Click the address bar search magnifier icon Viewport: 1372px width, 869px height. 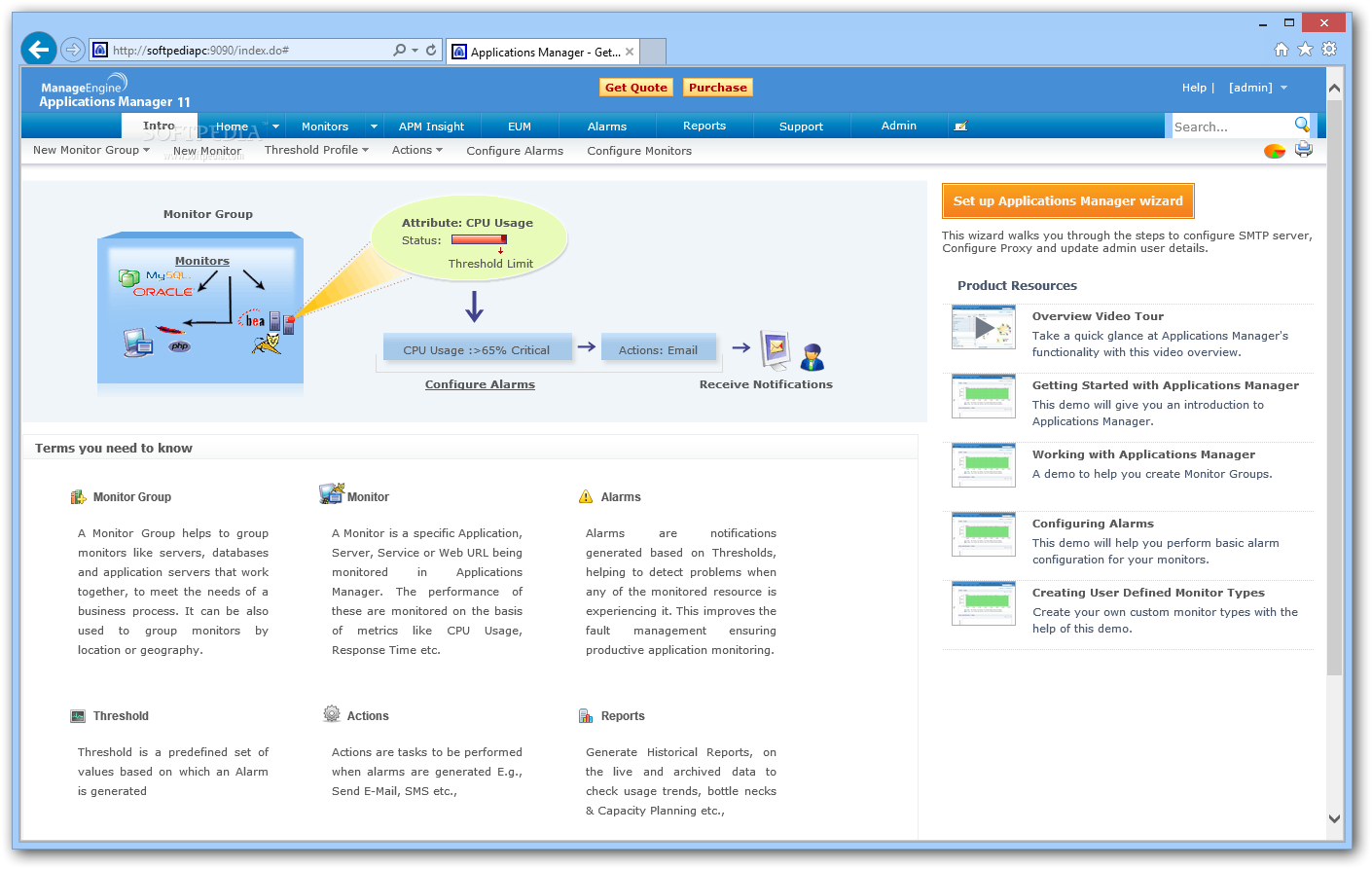coord(400,50)
